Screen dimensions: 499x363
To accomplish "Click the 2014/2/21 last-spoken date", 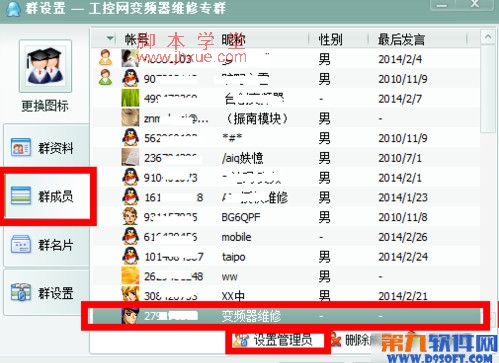I will (403, 296).
